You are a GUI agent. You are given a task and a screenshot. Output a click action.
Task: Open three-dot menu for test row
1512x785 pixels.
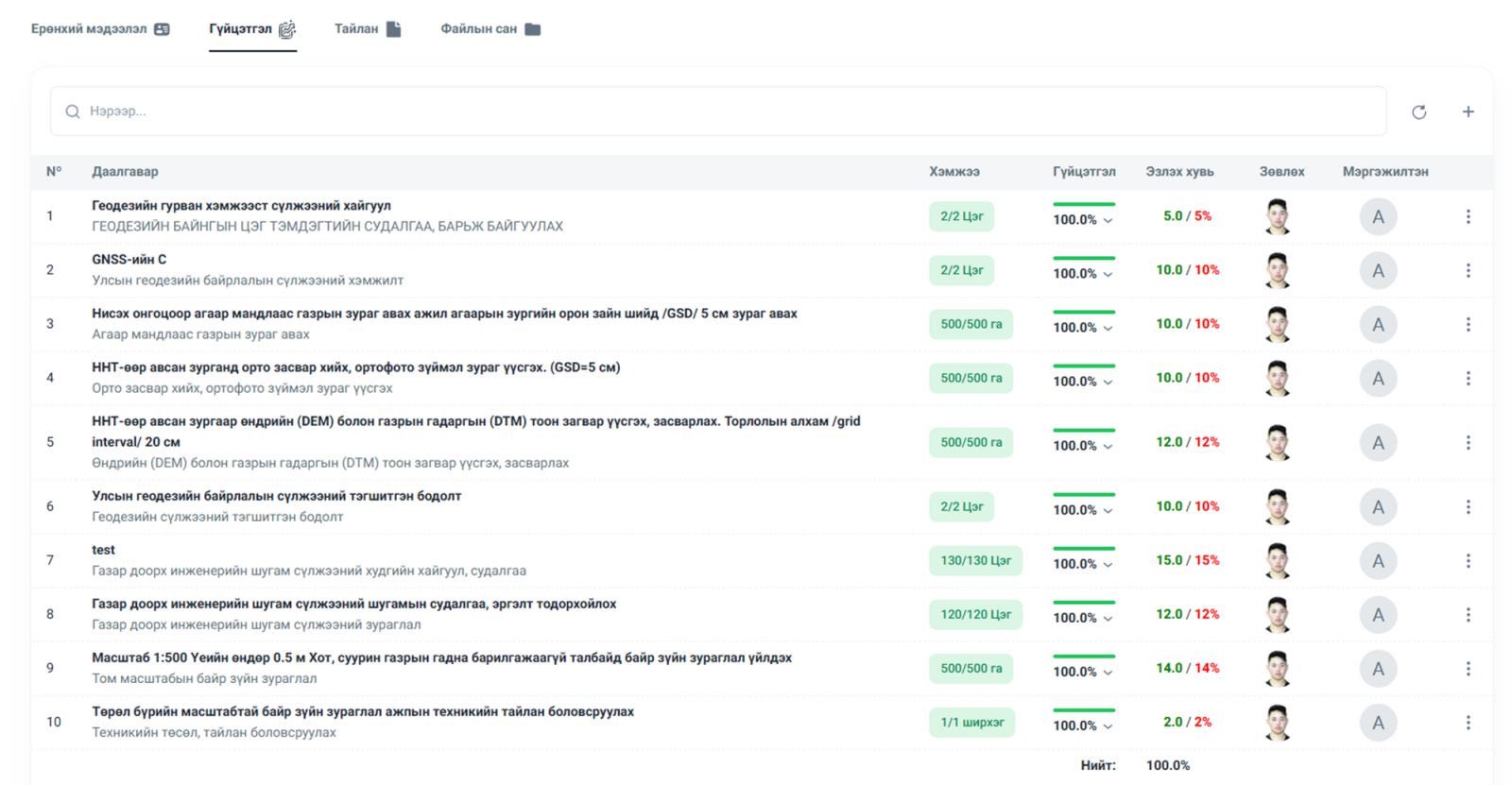tap(1468, 561)
